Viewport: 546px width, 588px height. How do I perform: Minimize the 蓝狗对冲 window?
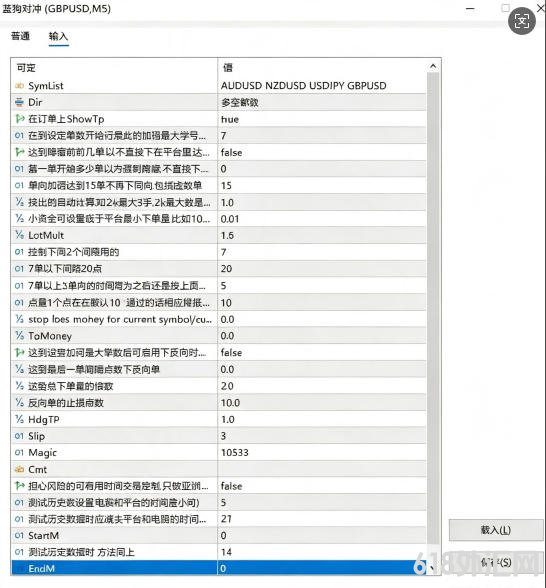(x=470, y=8)
